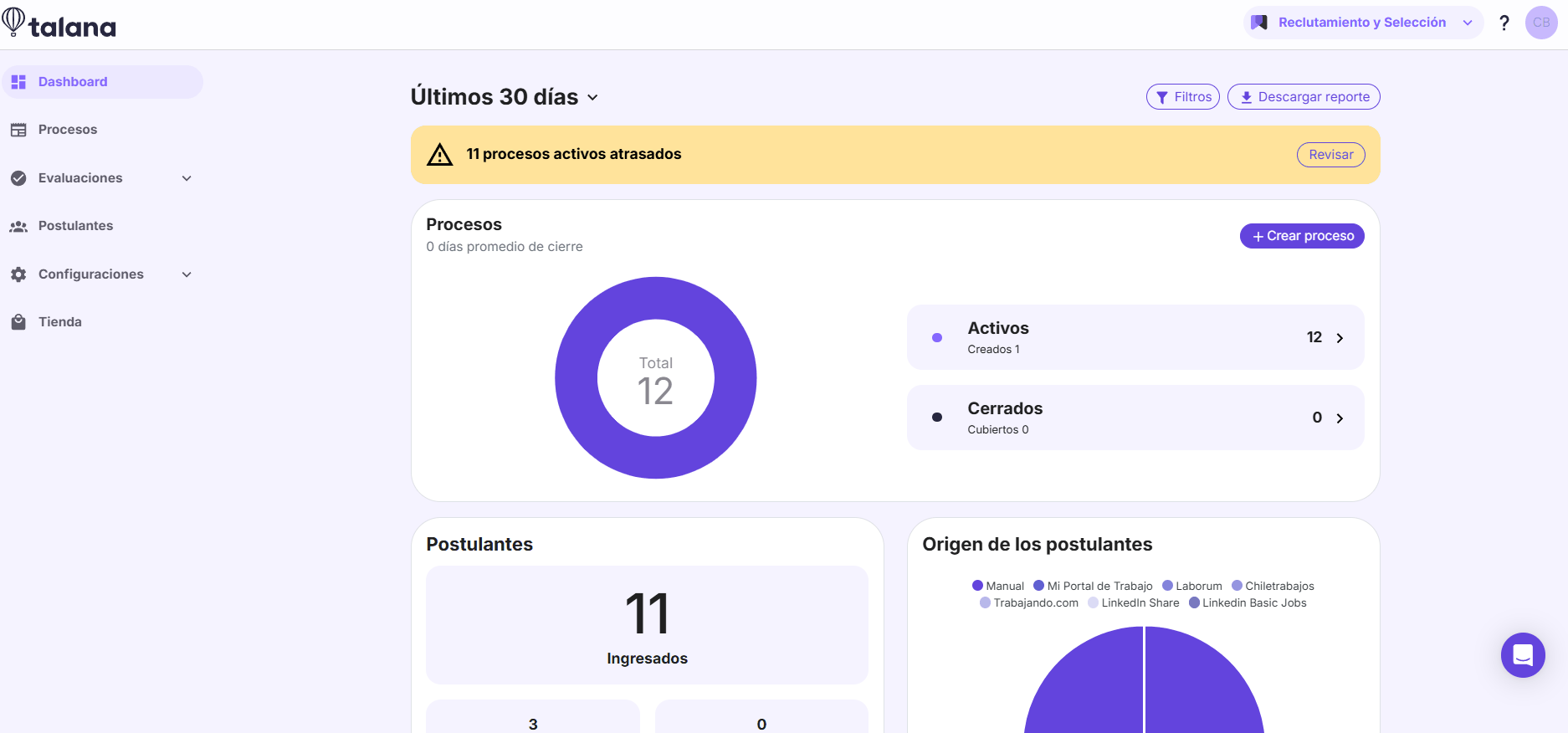Open the Activos processes card
The width and height of the screenshot is (1568, 733).
pyautogui.click(x=1135, y=337)
